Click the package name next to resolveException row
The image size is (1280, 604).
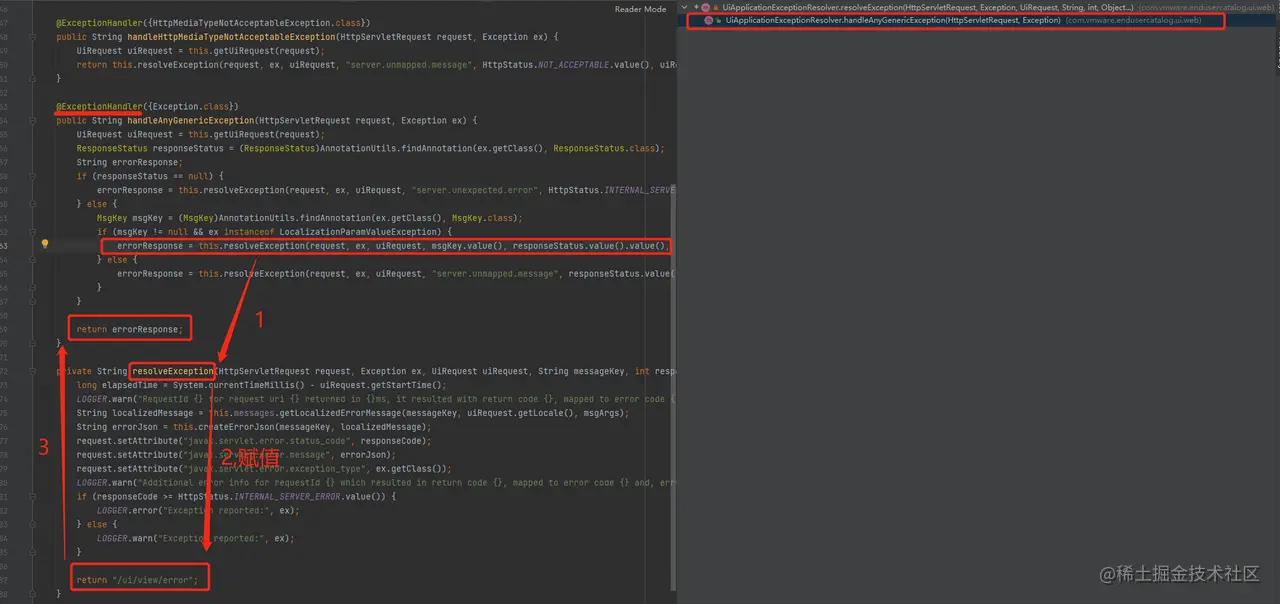tap(1208, 7)
